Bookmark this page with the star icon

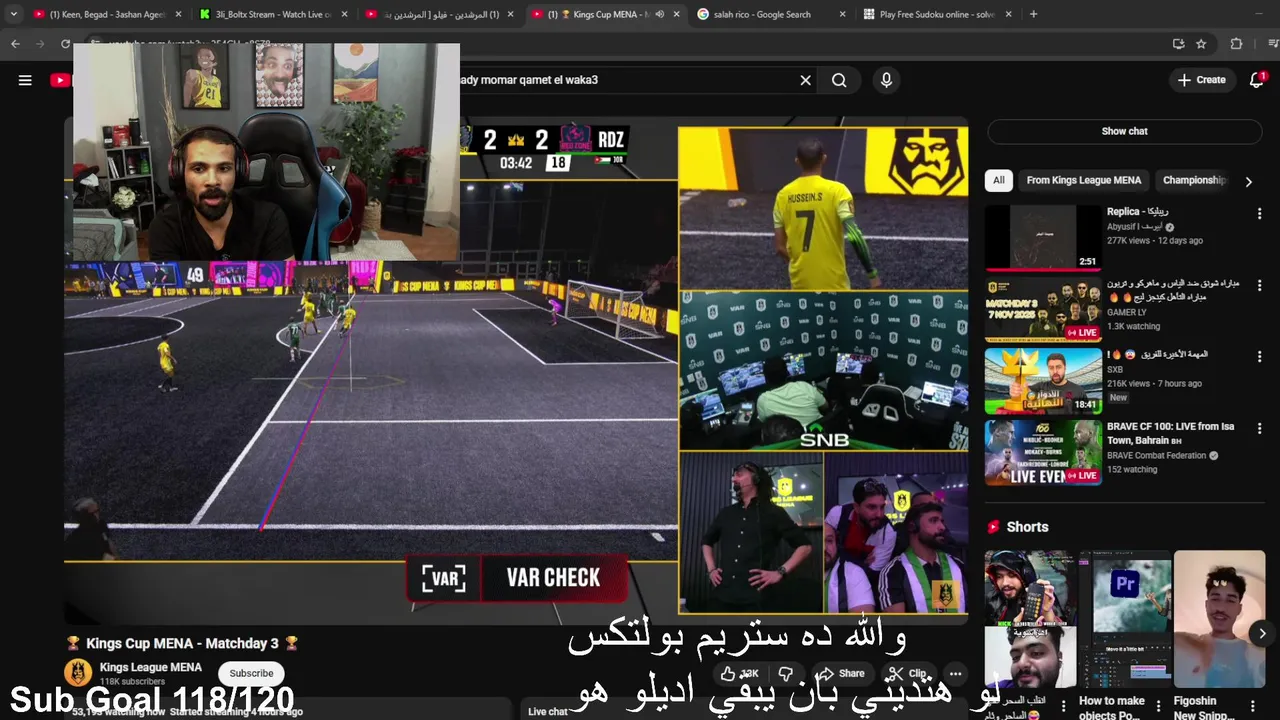tap(1201, 44)
